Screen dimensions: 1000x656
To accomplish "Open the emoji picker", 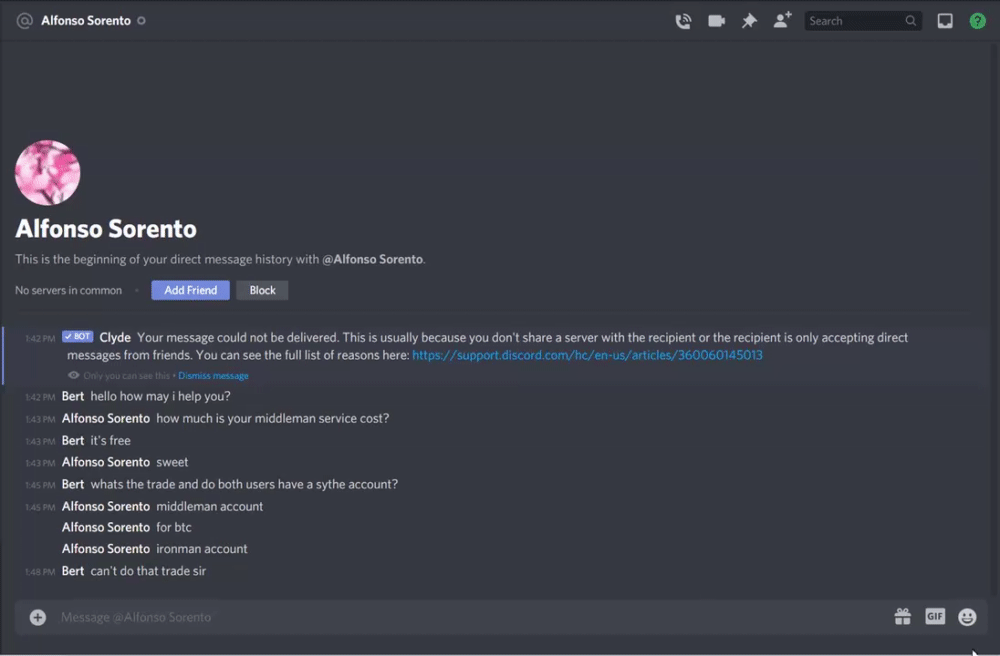I will click(x=967, y=617).
